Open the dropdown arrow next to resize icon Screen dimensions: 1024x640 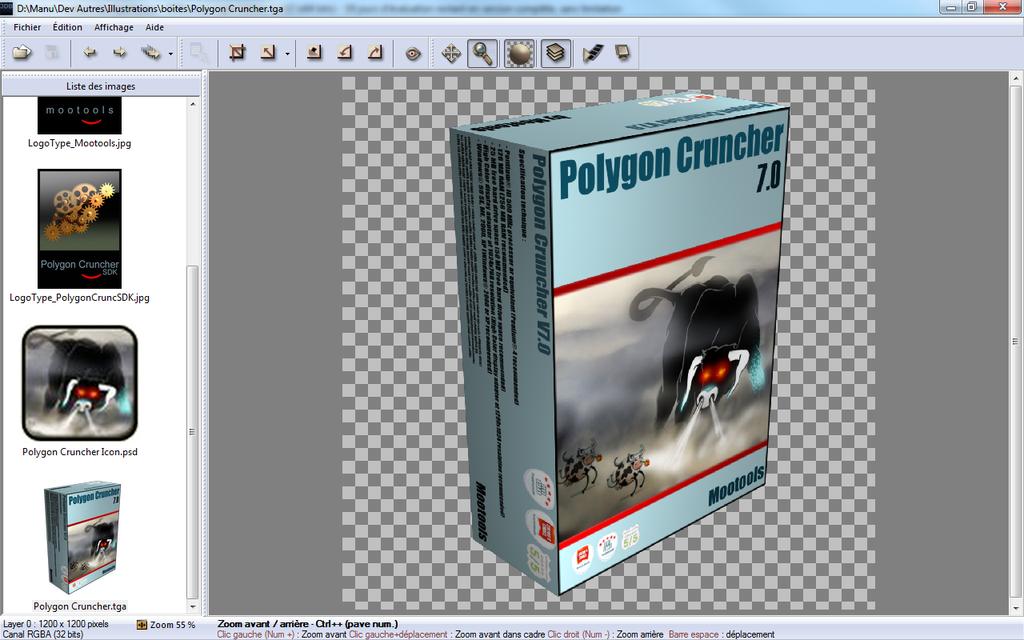(x=287, y=54)
